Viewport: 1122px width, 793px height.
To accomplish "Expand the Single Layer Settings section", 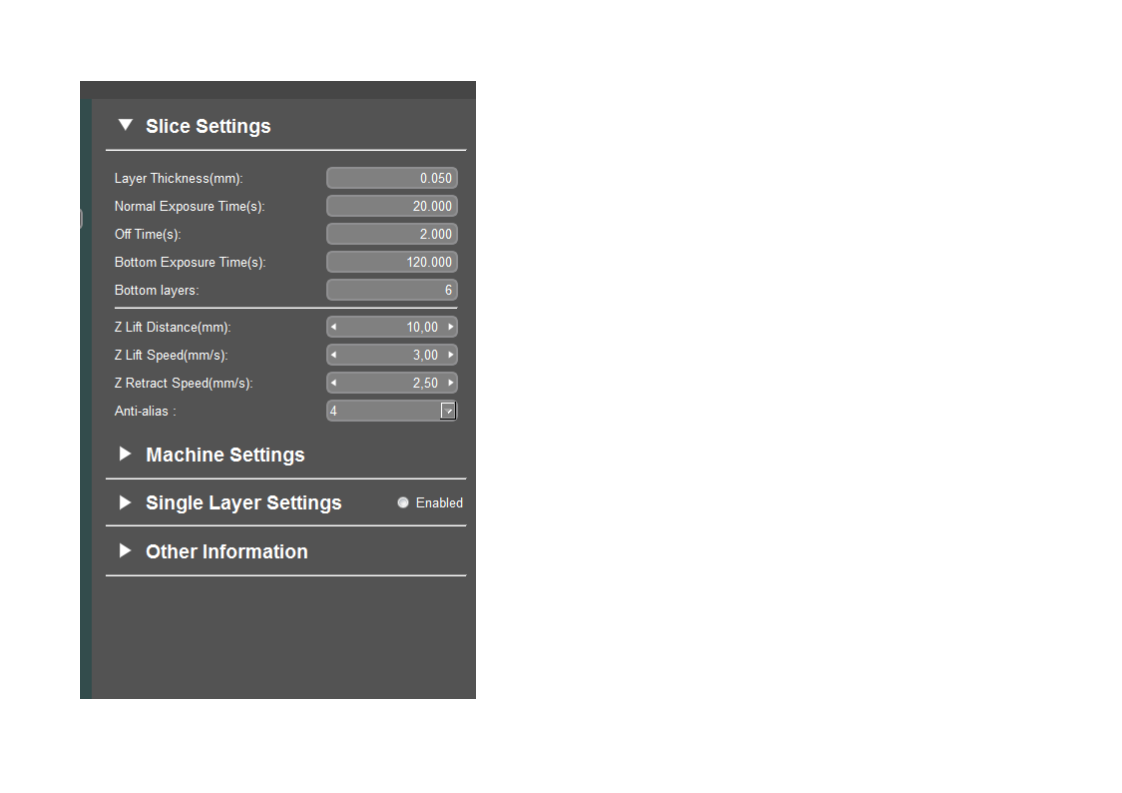I will [125, 503].
